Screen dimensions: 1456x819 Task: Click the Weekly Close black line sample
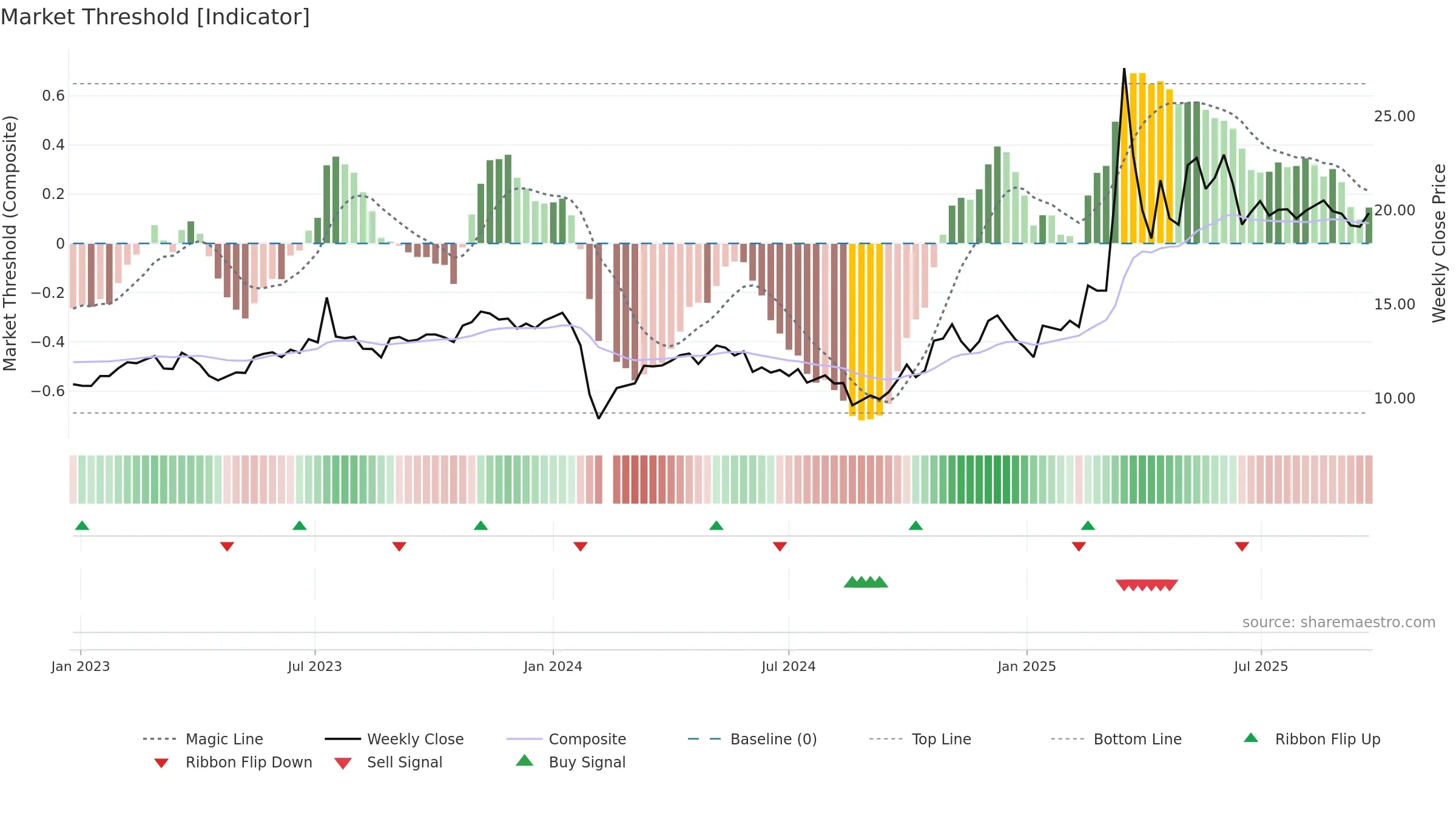(x=343, y=739)
